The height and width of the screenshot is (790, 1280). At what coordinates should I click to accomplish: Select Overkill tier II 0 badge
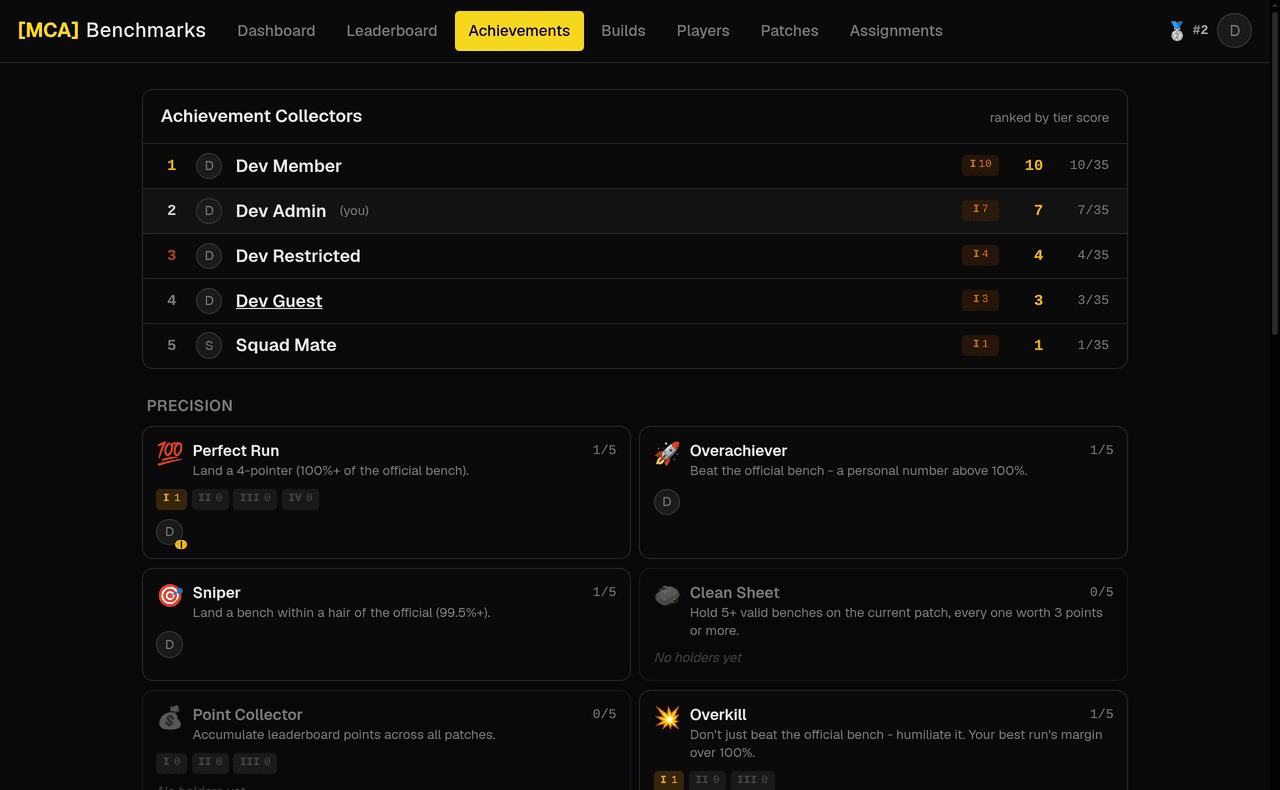coord(708,780)
